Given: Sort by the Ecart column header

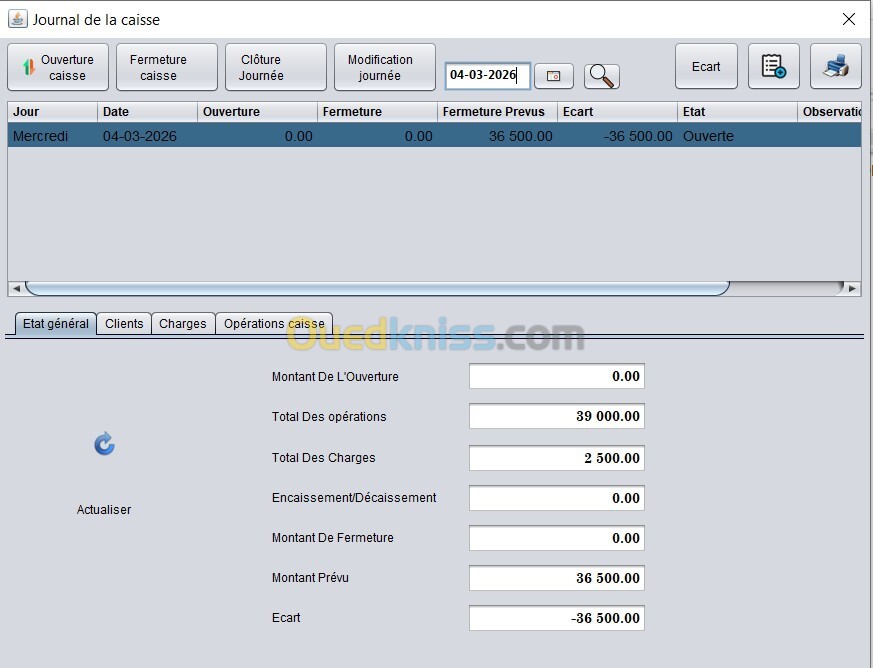Looking at the screenshot, I should (x=617, y=111).
